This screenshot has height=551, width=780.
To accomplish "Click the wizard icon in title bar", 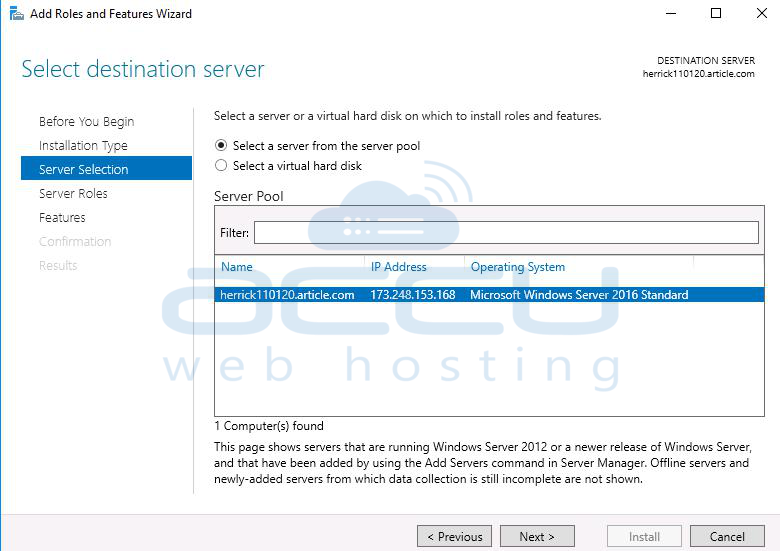I will pos(16,13).
